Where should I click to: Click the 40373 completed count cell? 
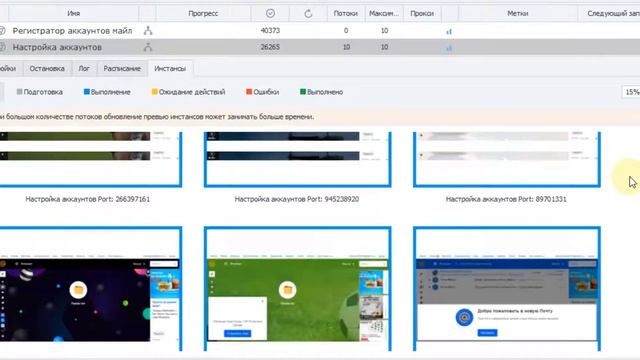tap(270, 31)
